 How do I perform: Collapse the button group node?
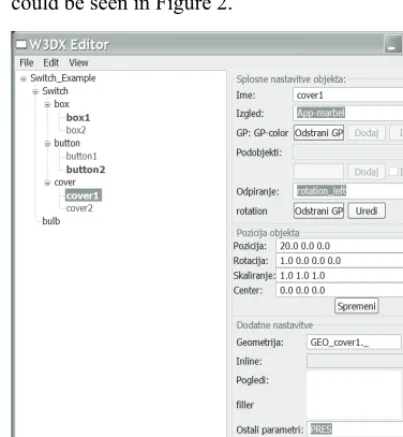(47, 144)
